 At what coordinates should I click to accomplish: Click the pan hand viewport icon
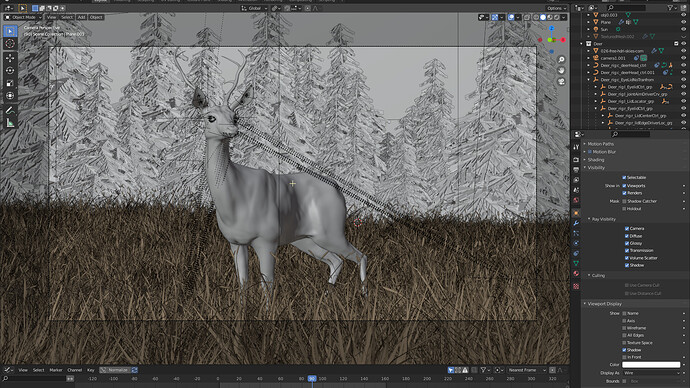click(x=562, y=70)
